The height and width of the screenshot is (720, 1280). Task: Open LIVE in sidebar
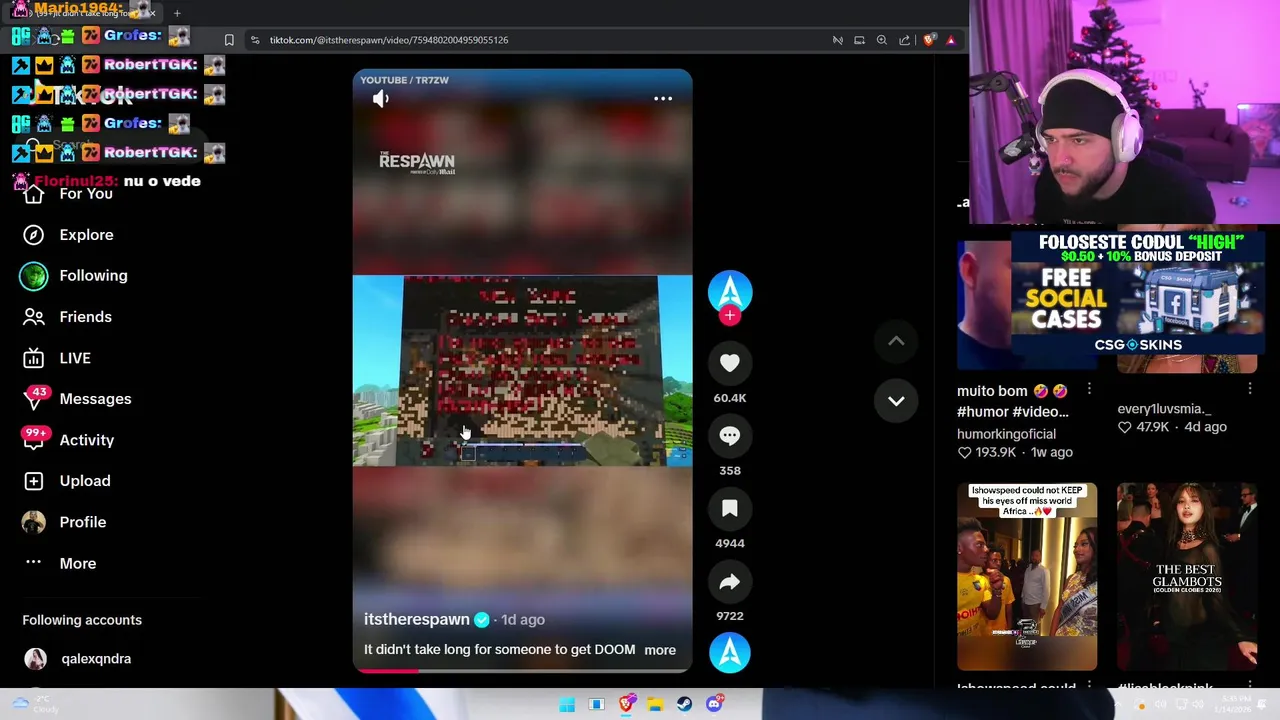click(x=75, y=358)
